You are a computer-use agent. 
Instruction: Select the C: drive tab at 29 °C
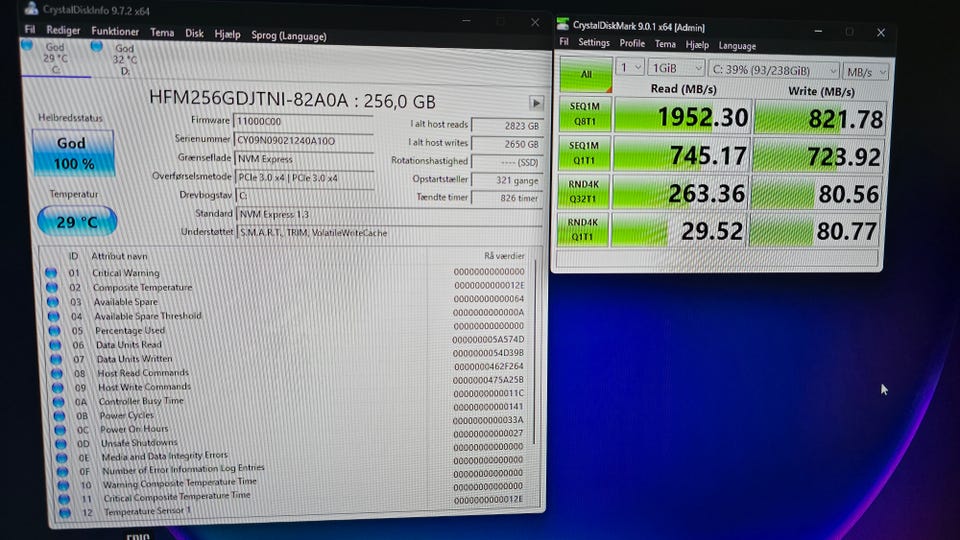click(x=55, y=59)
